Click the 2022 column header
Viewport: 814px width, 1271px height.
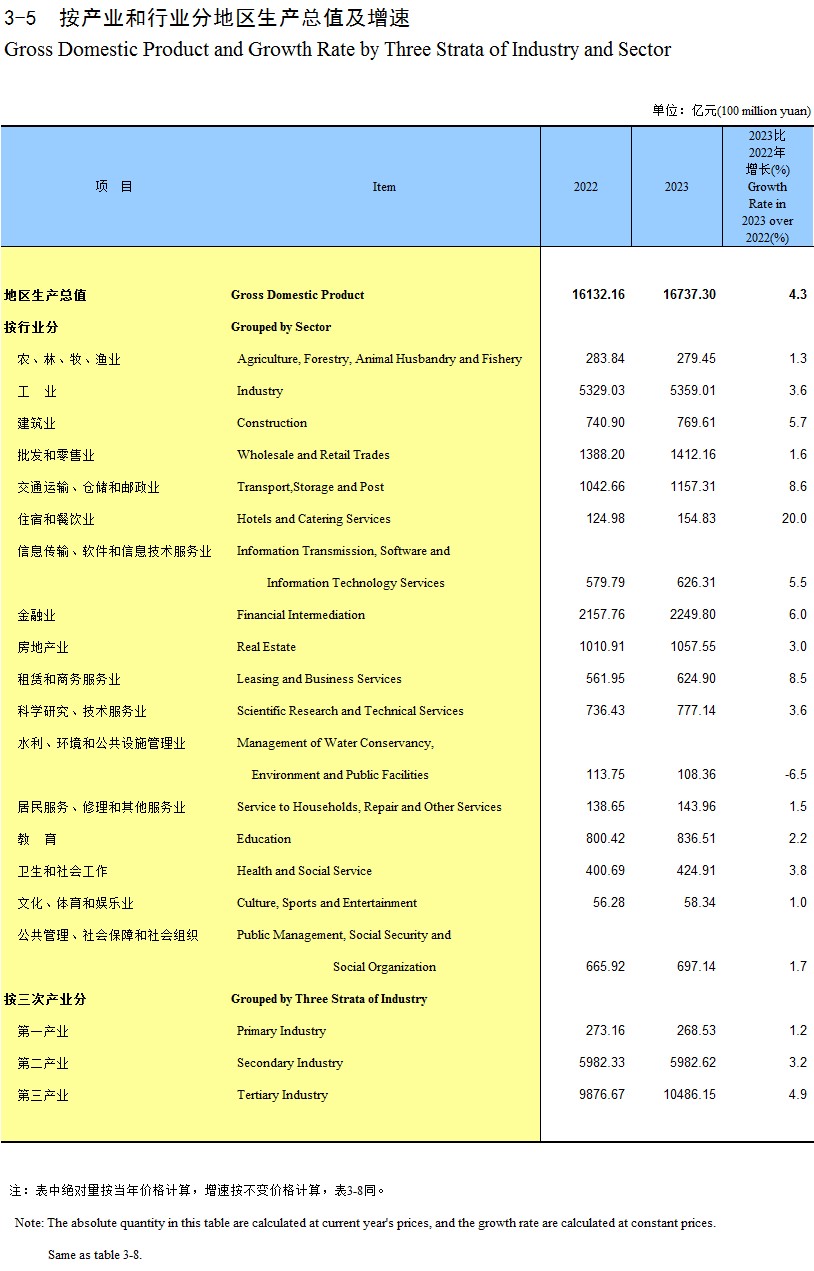(586, 187)
